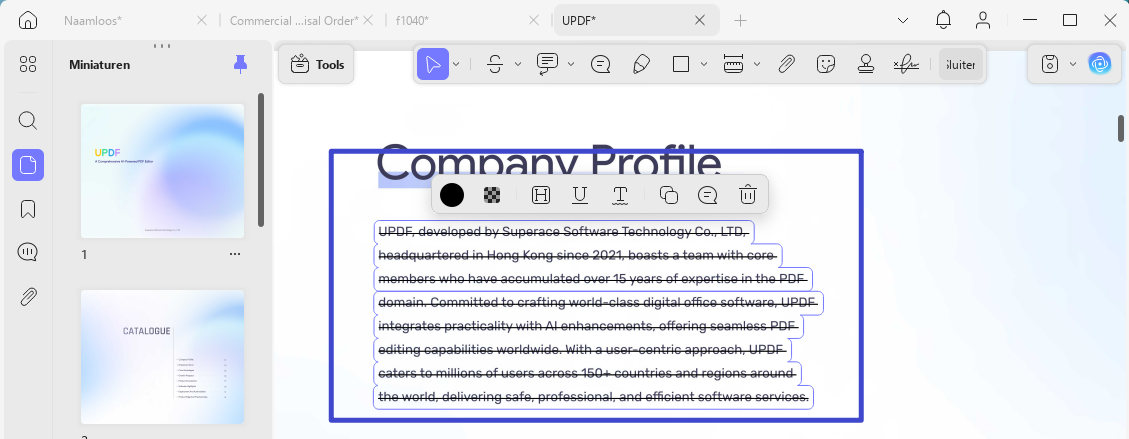Click the Sluiten button
This screenshot has width=1129, height=439.
[961, 65]
